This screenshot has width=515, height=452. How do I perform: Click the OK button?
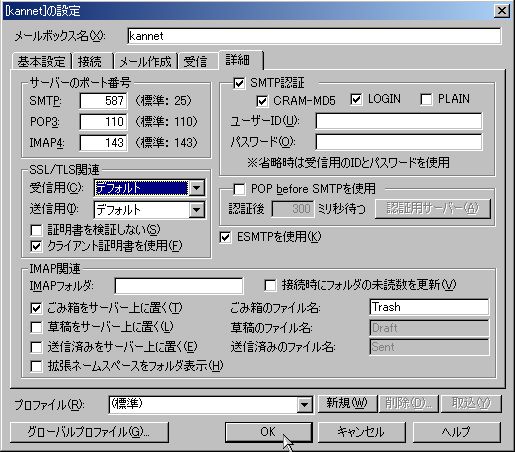point(268,432)
